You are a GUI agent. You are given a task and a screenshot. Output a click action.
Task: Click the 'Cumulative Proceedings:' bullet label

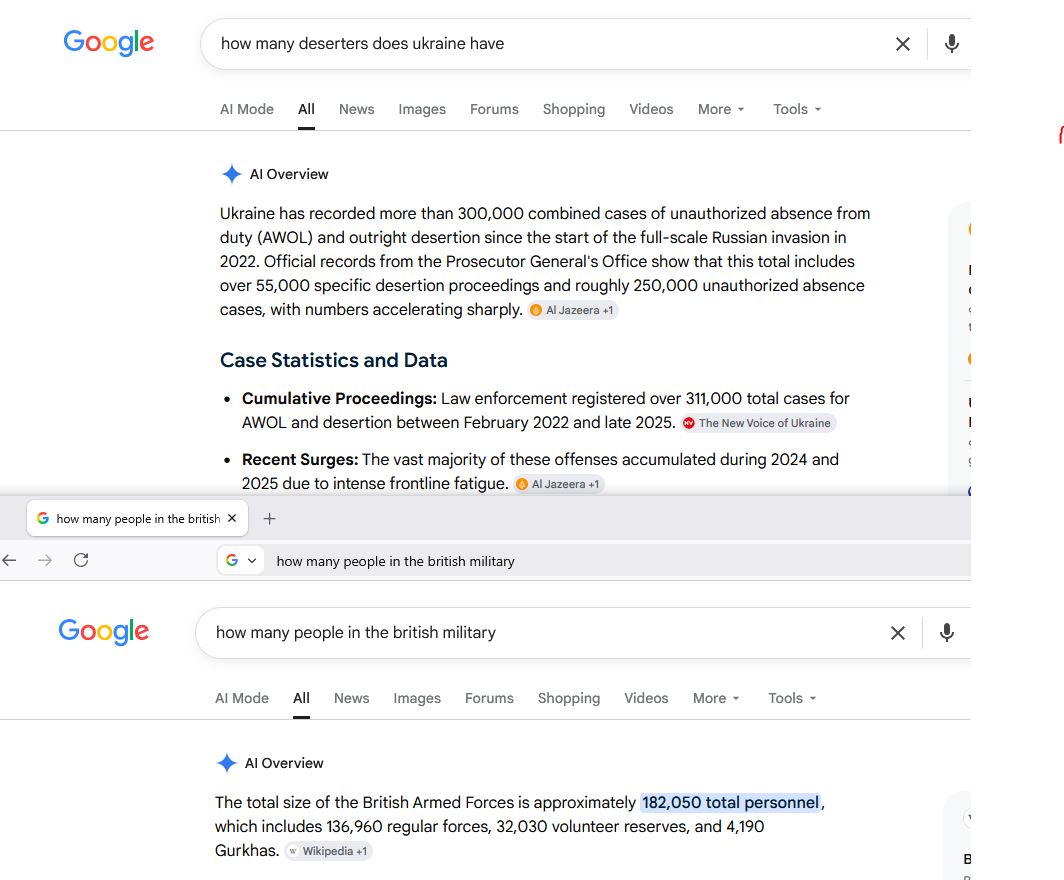[x=339, y=398]
